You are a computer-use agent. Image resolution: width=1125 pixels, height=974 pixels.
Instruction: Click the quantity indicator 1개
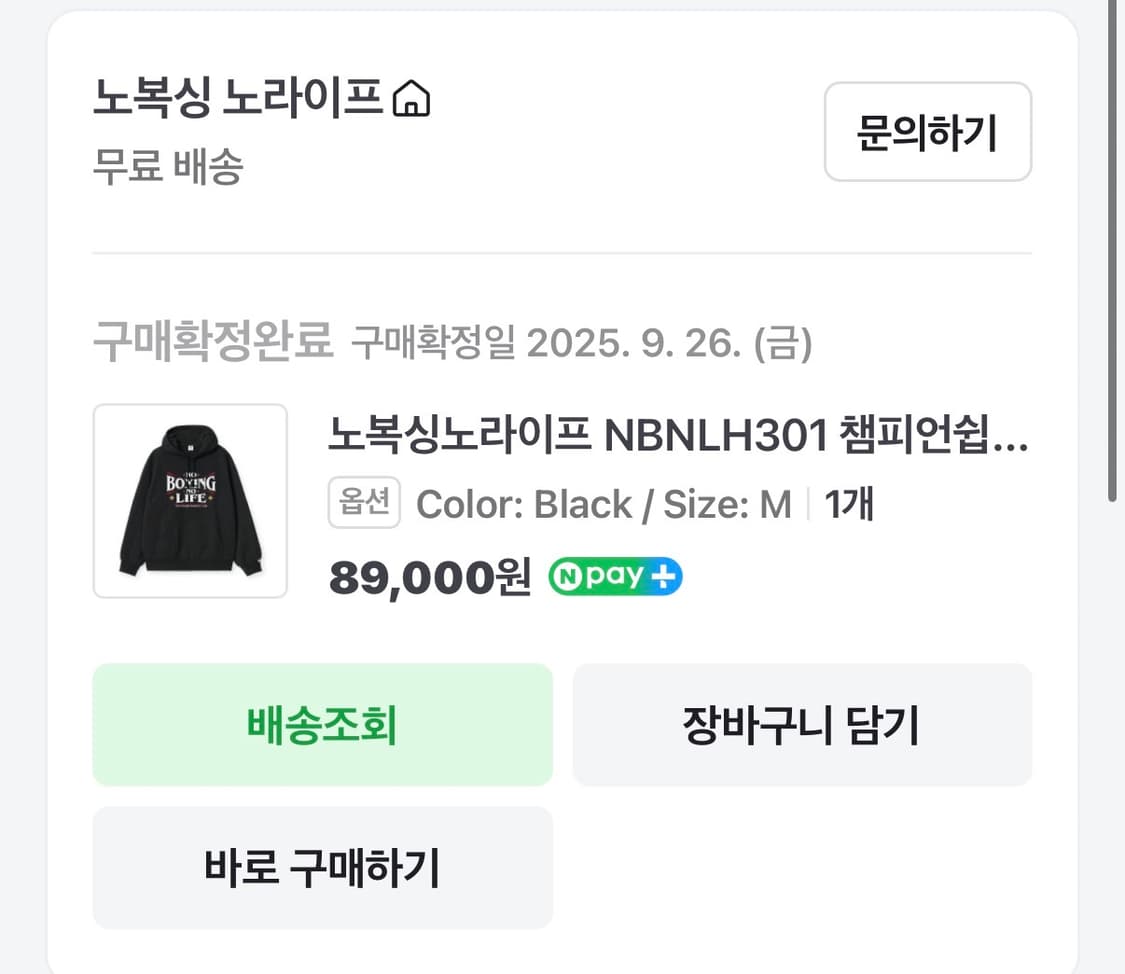[x=849, y=504]
